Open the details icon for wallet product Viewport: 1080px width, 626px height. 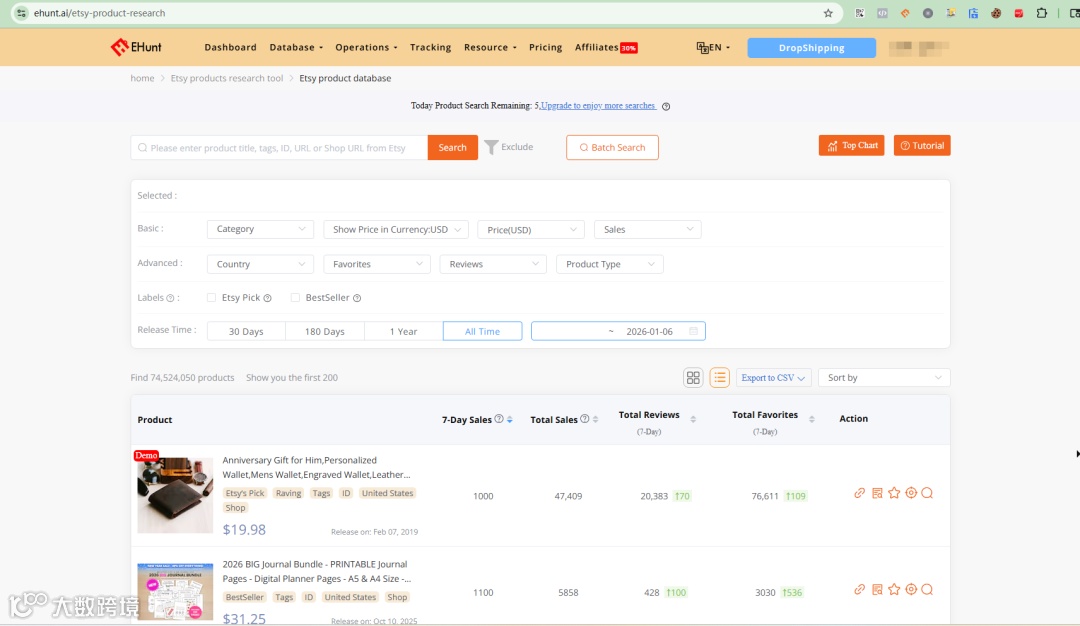click(x=877, y=493)
